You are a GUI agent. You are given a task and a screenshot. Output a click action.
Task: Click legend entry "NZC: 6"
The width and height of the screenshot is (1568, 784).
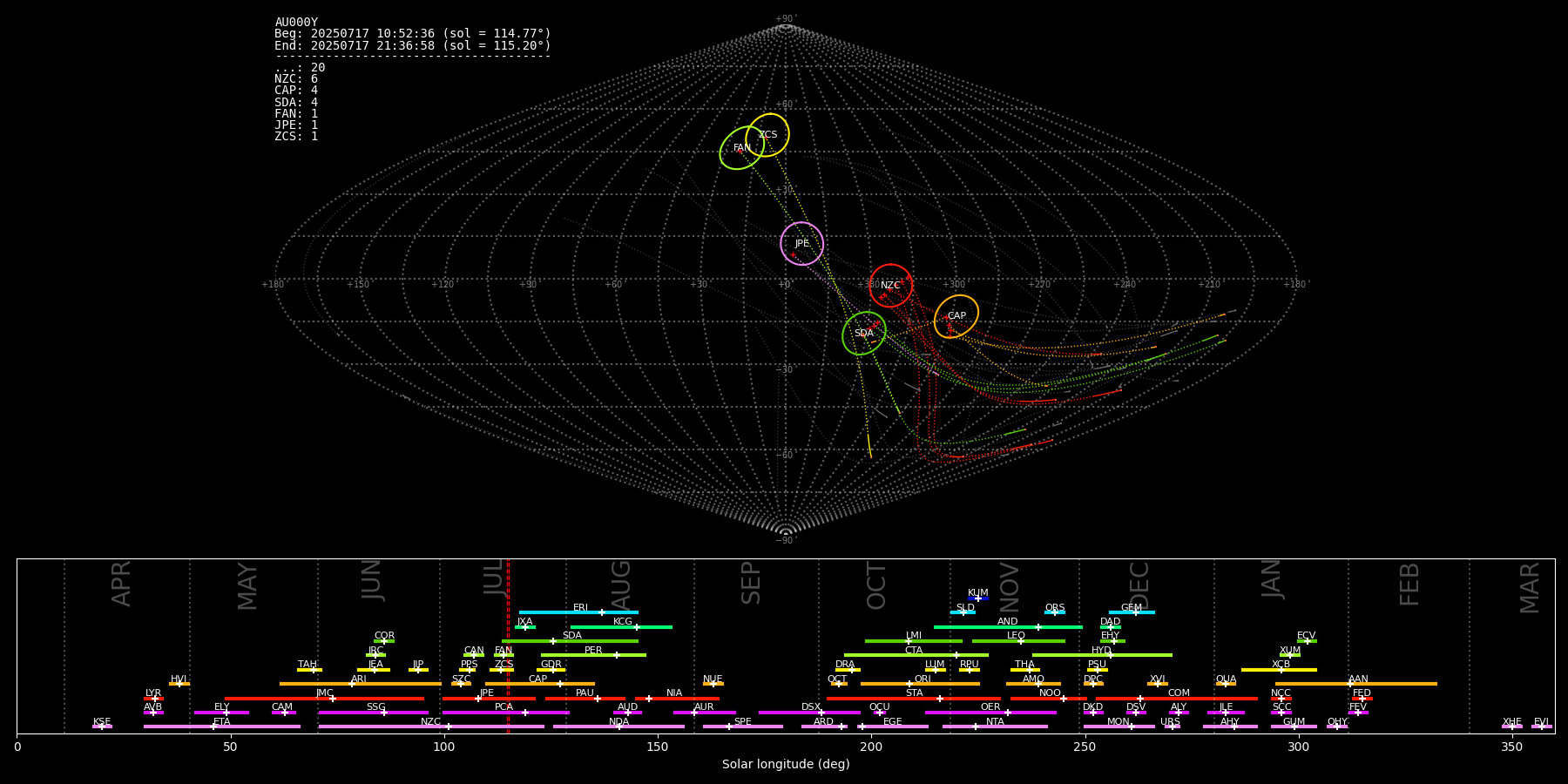(296, 78)
